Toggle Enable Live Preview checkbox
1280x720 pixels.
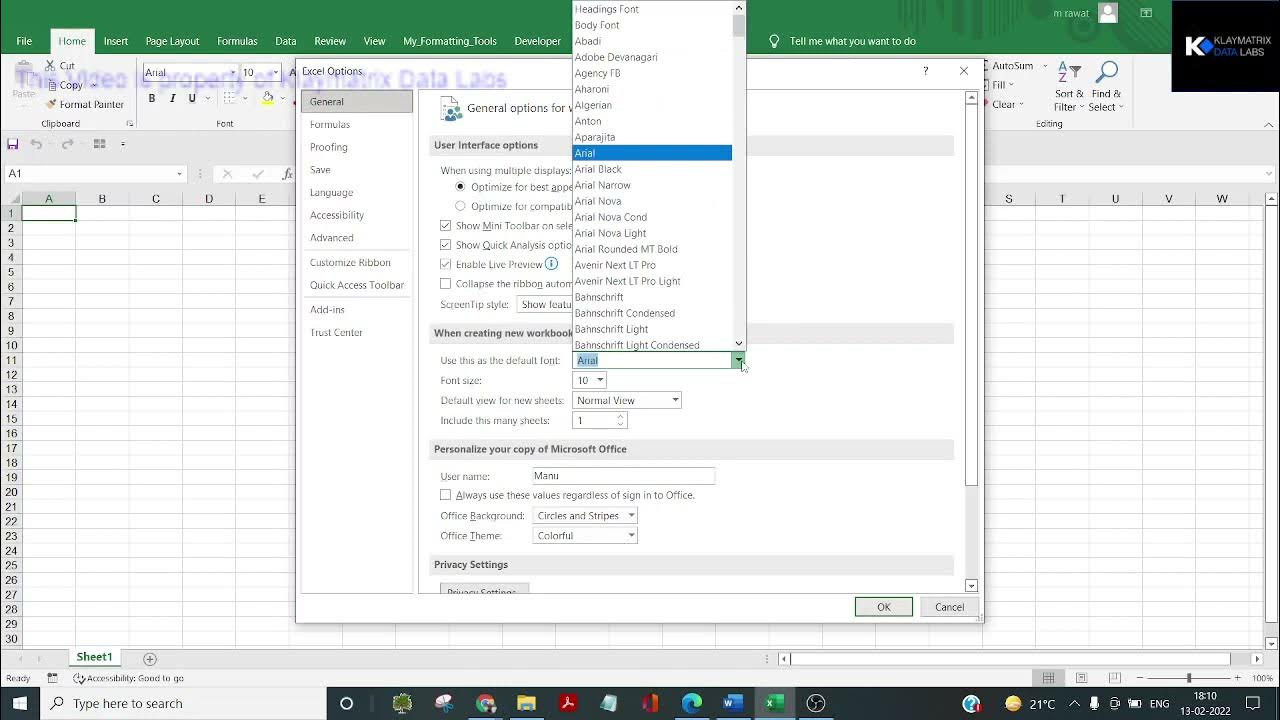click(446, 264)
